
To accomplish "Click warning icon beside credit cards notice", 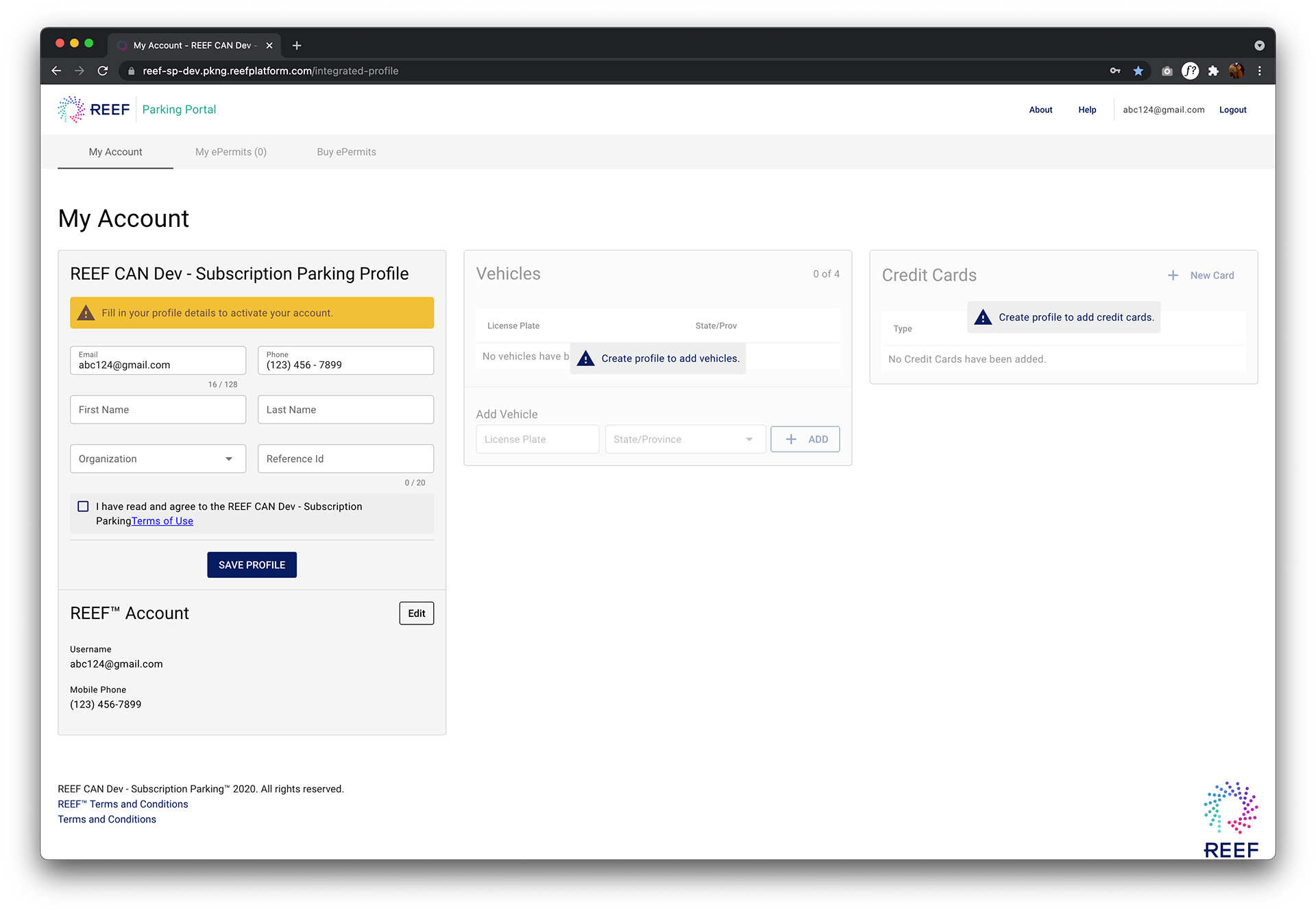I will 983,317.
